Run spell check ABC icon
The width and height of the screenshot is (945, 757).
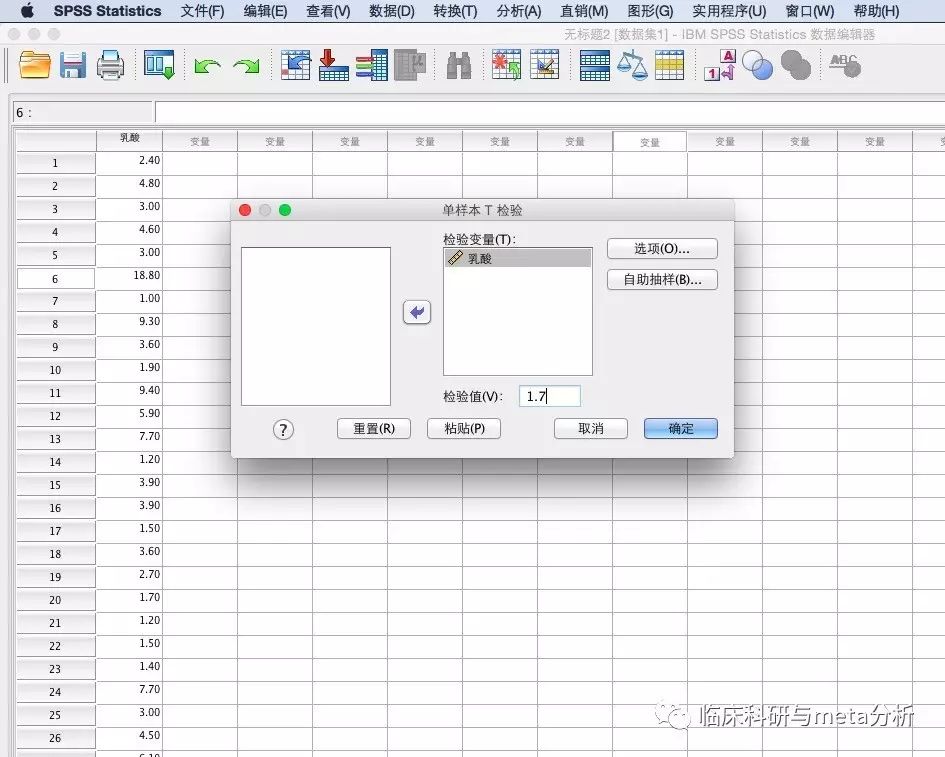(845, 65)
